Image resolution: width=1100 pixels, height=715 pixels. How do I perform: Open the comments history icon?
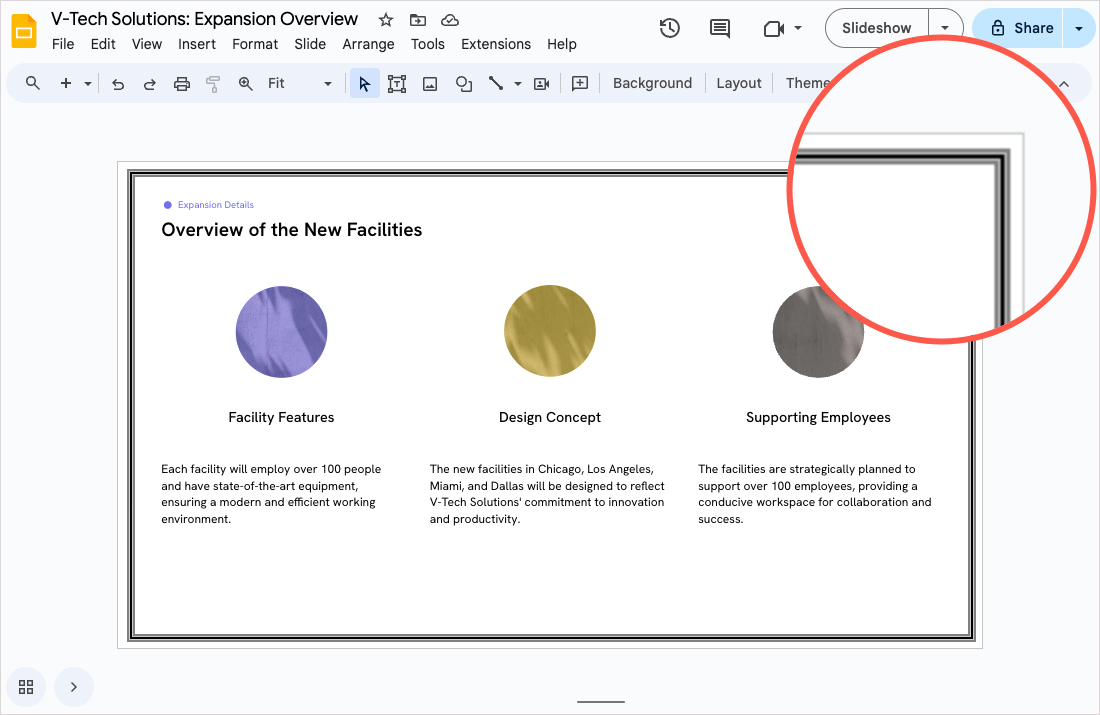720,28
